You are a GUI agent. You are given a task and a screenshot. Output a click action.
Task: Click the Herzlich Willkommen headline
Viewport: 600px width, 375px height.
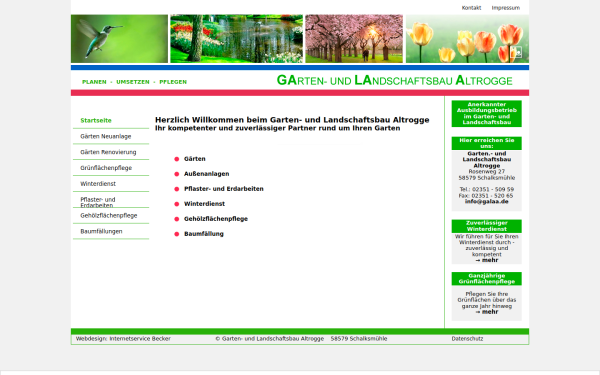point(292,120)
